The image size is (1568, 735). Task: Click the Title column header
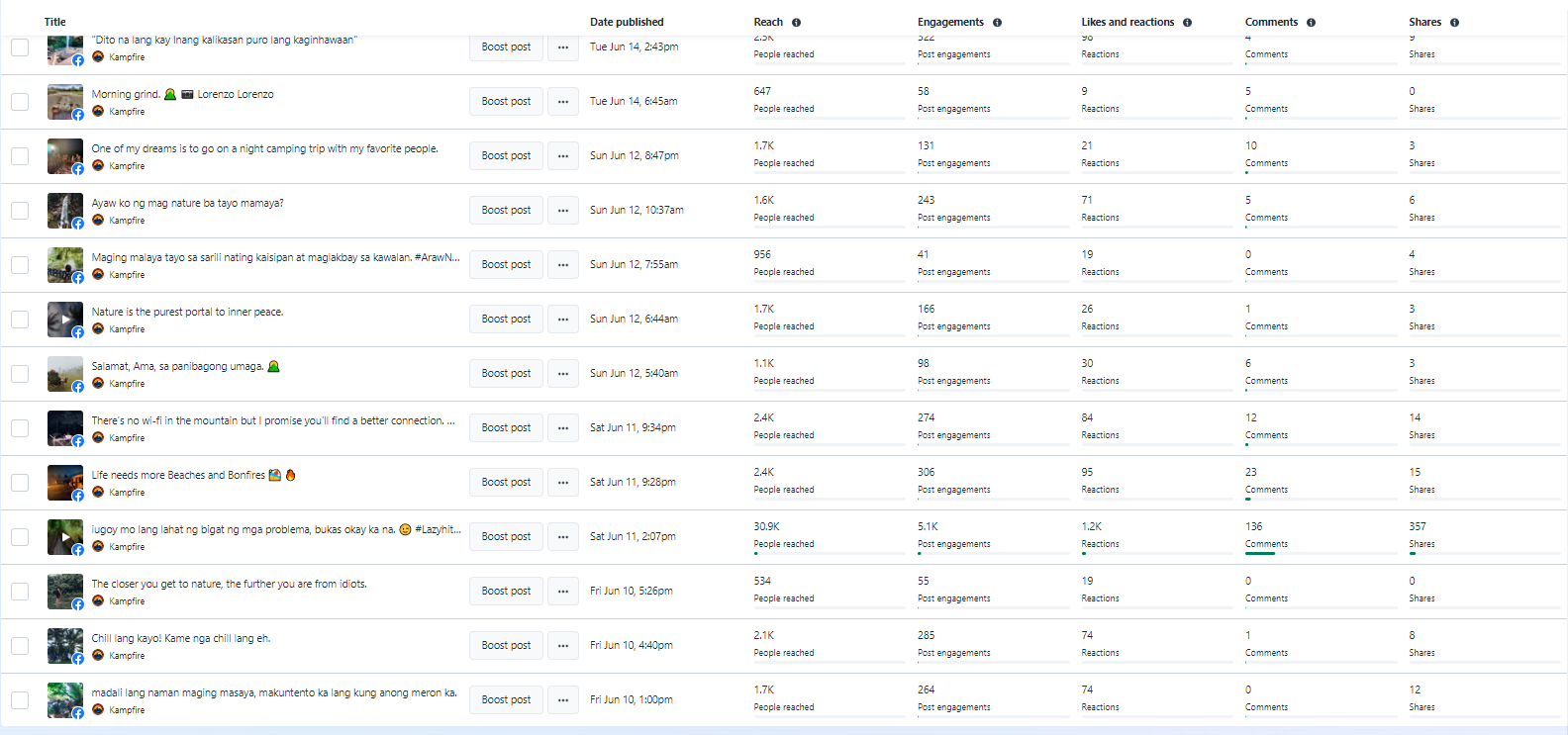(x=55, y=22)
